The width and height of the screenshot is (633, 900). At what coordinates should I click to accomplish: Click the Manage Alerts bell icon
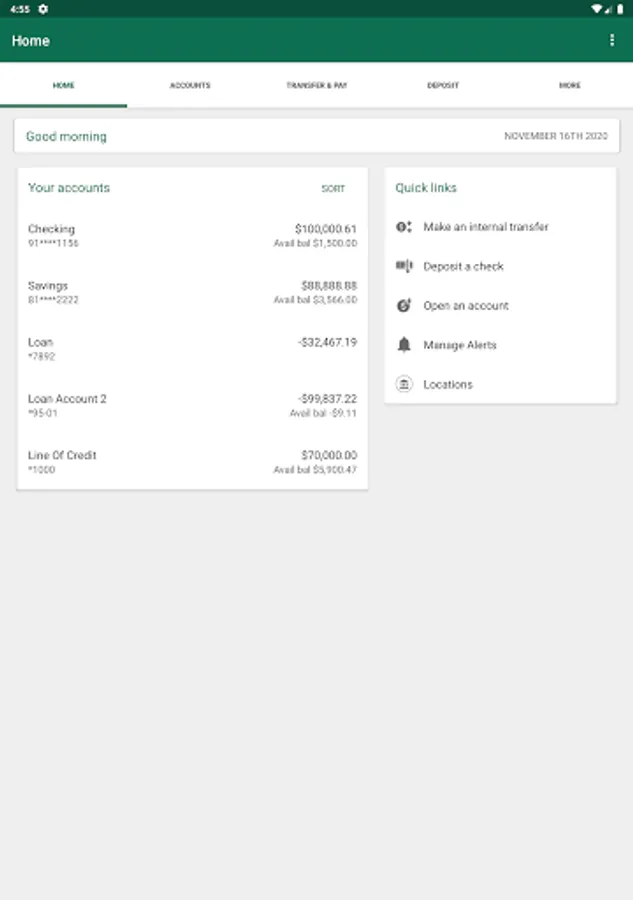[x=404, y=344]
